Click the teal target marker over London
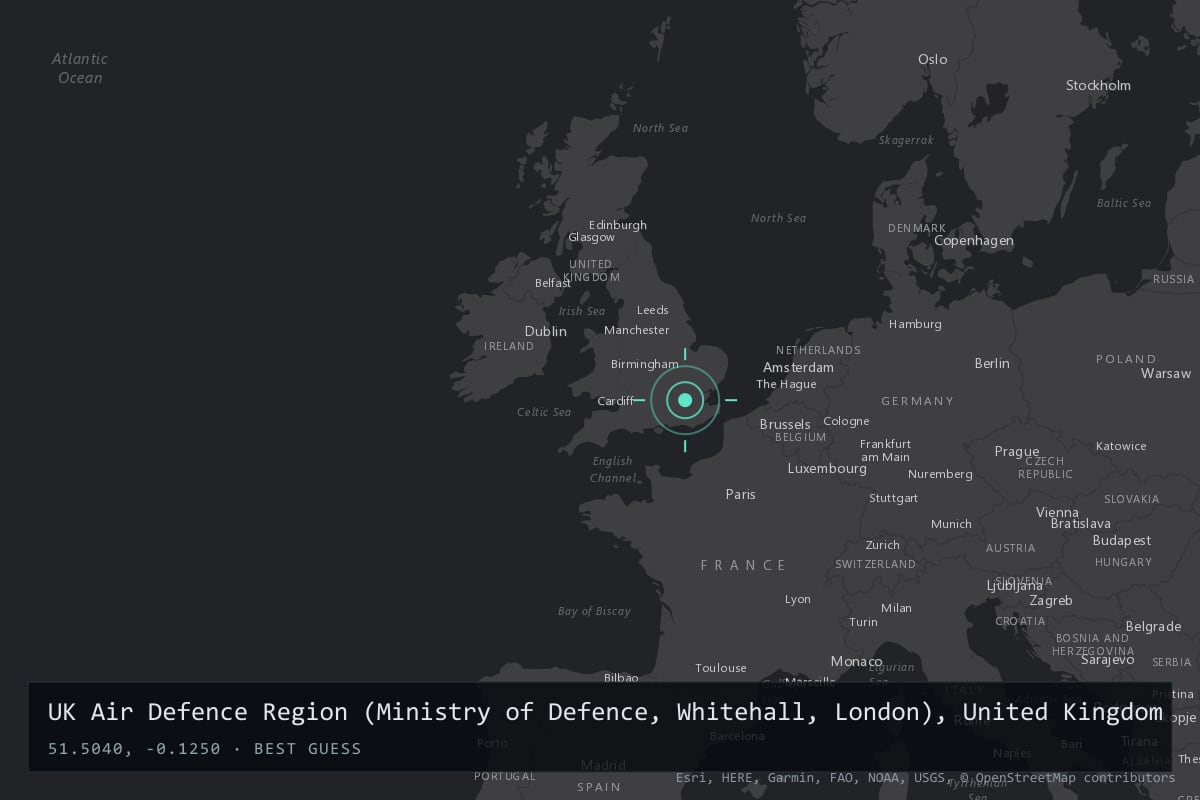The width and height of the screenshot is (1200, 800). tap(685, 400)
